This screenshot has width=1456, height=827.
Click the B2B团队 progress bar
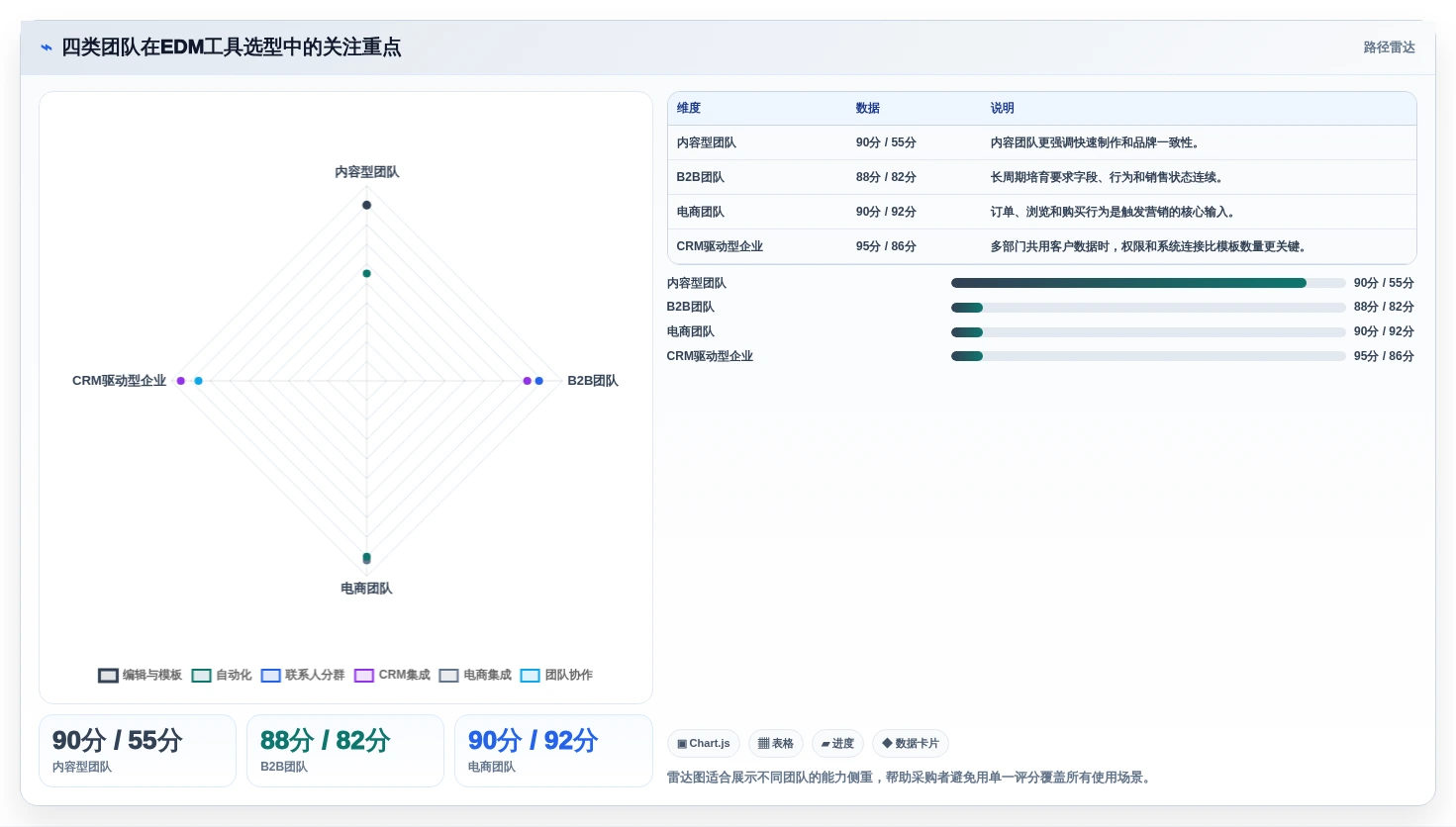point(1148,308)
